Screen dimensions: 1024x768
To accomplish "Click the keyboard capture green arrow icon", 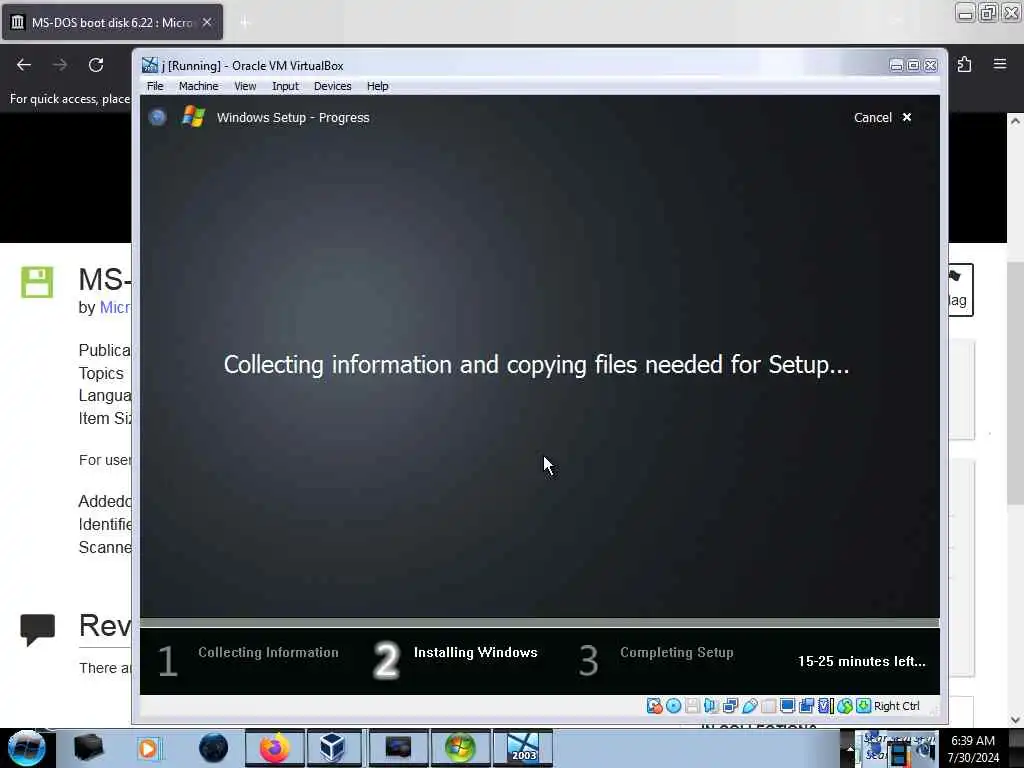I will pos(863,706).
